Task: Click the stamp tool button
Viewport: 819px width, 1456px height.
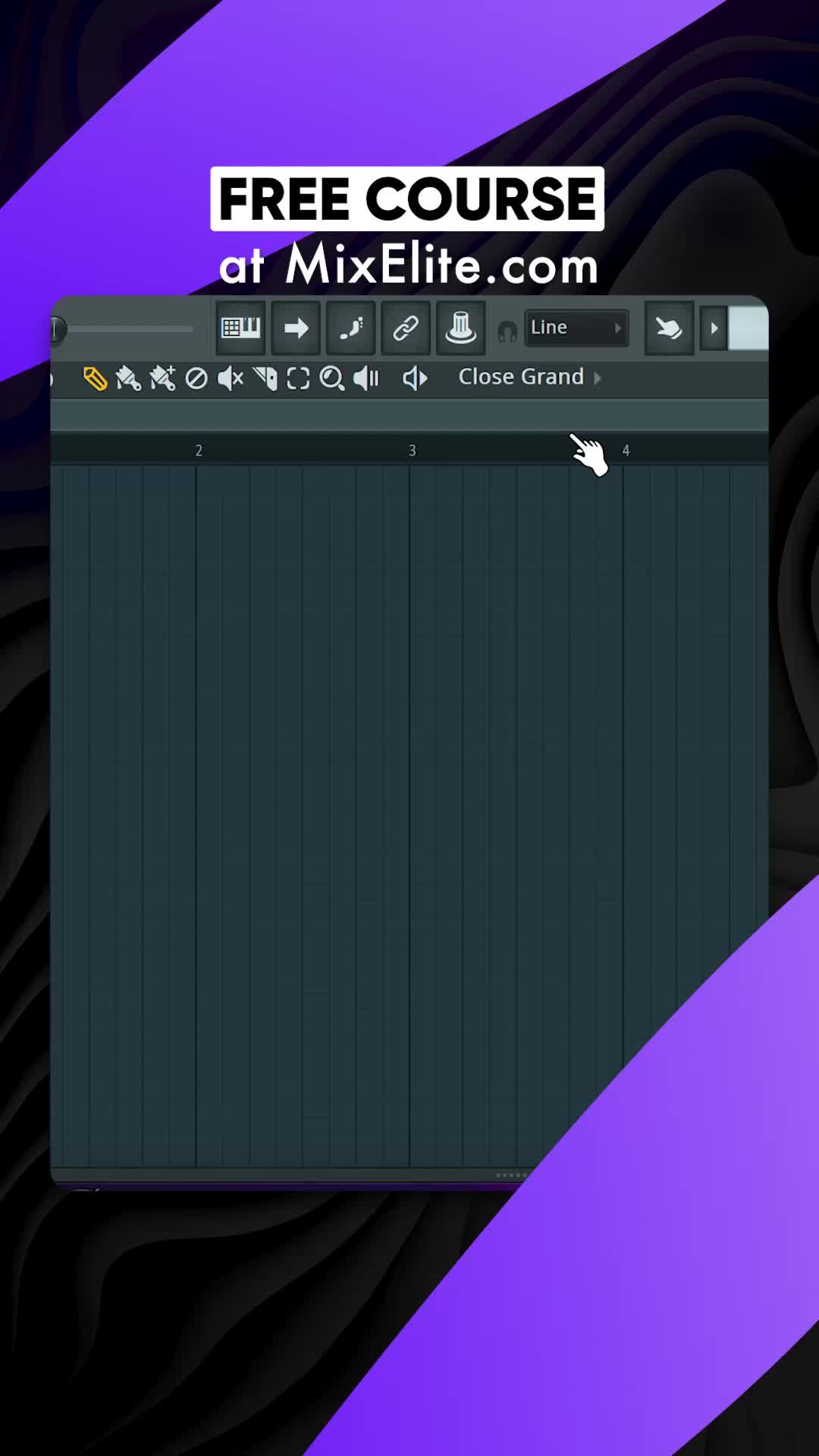Action: [460, 328]
